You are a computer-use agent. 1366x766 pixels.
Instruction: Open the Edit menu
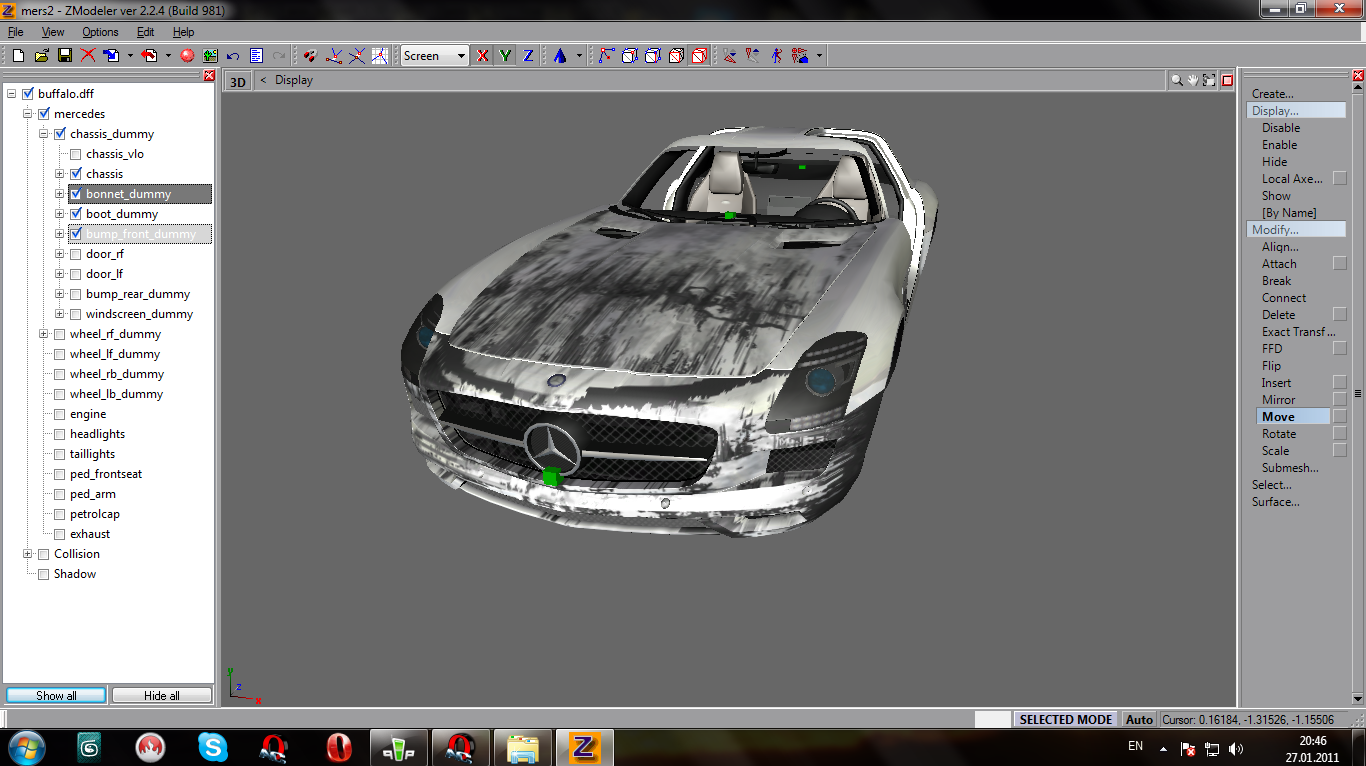pos(145,32)
